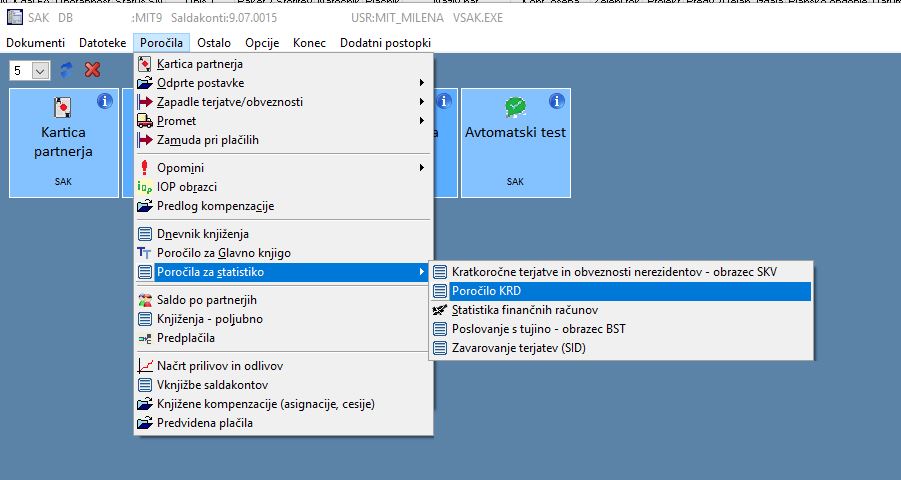Click the info icon on Avtomatski test tile
Screen dimensions: 901x480
(556, 101)
